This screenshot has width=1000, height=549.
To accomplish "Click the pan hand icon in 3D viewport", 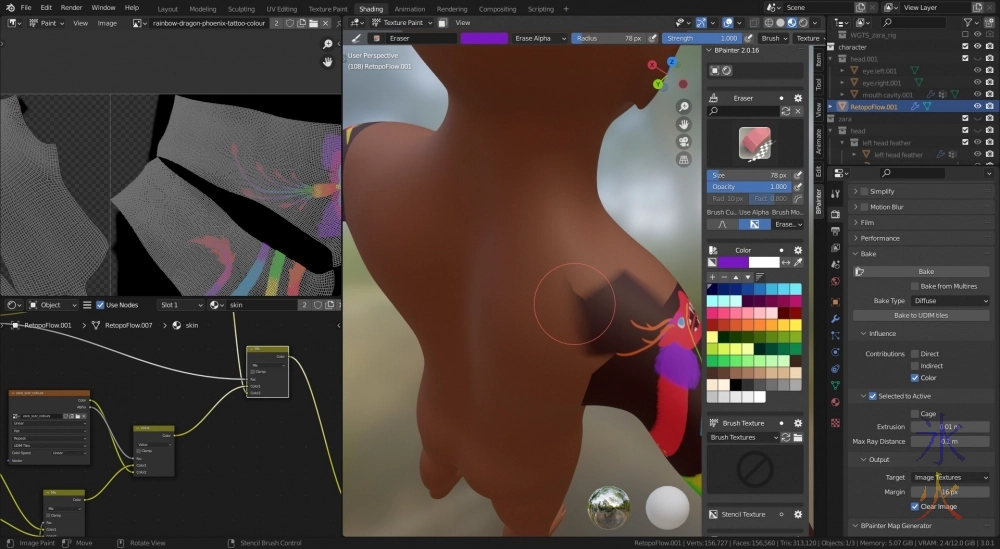I will (684, 124).
